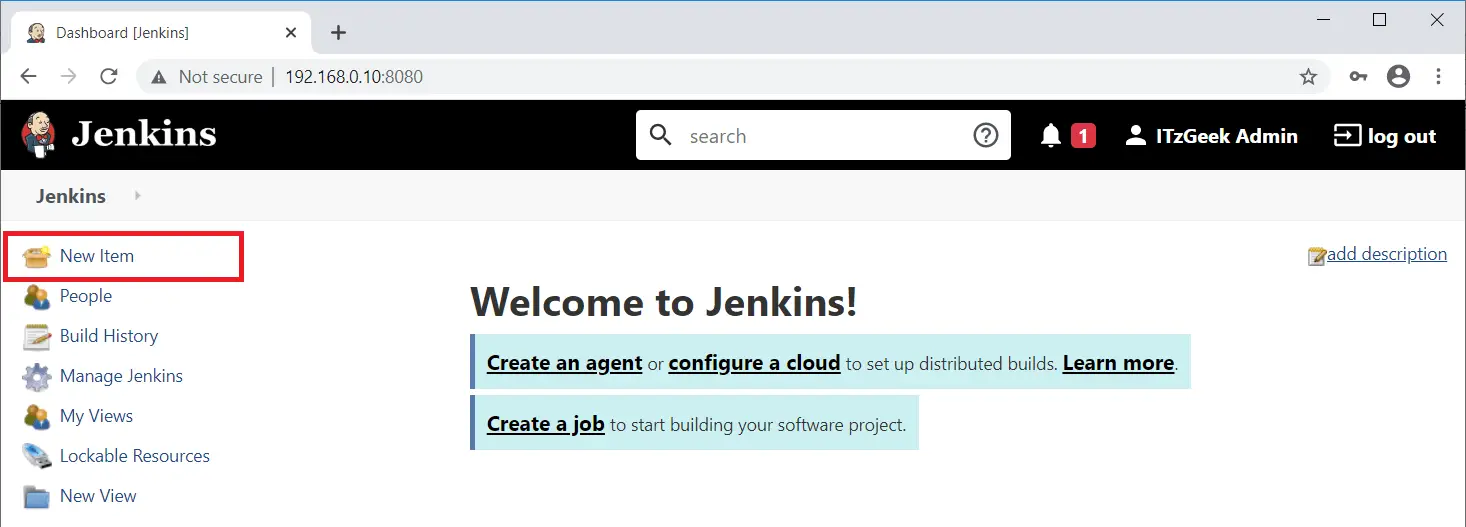Open the search help question mark icon
The width and height of the screenshot is (1466, 527).
click(986, 135)
